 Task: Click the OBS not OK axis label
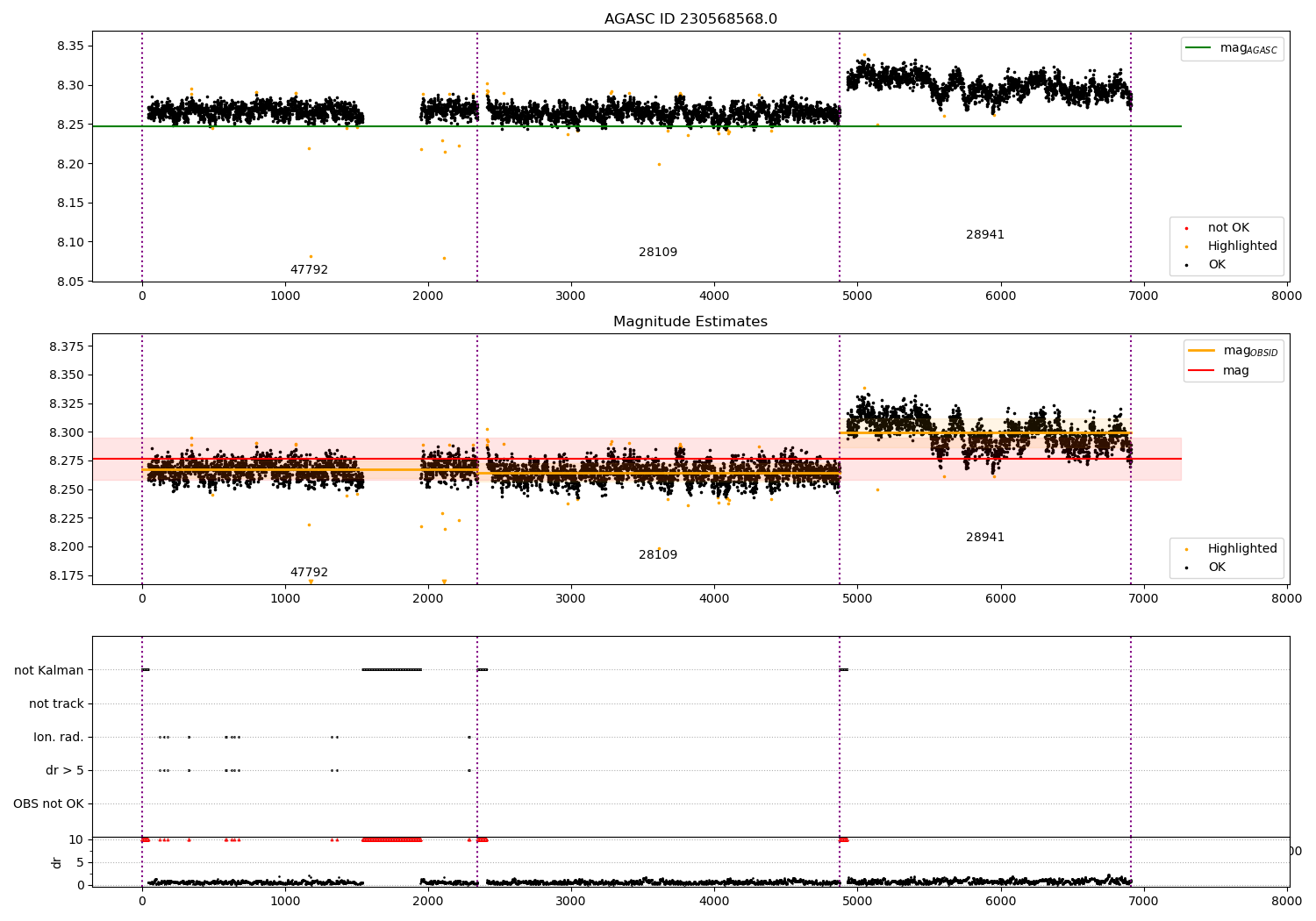coord(48,803)
